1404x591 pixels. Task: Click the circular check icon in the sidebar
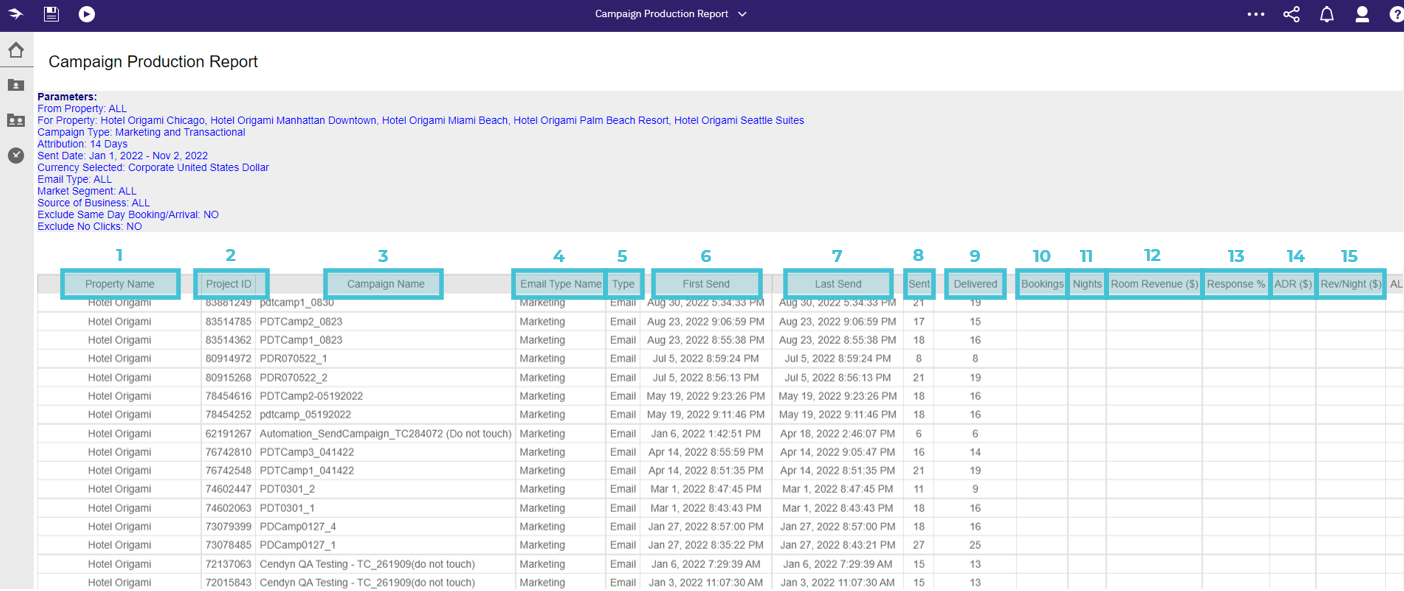coord(16,155)
